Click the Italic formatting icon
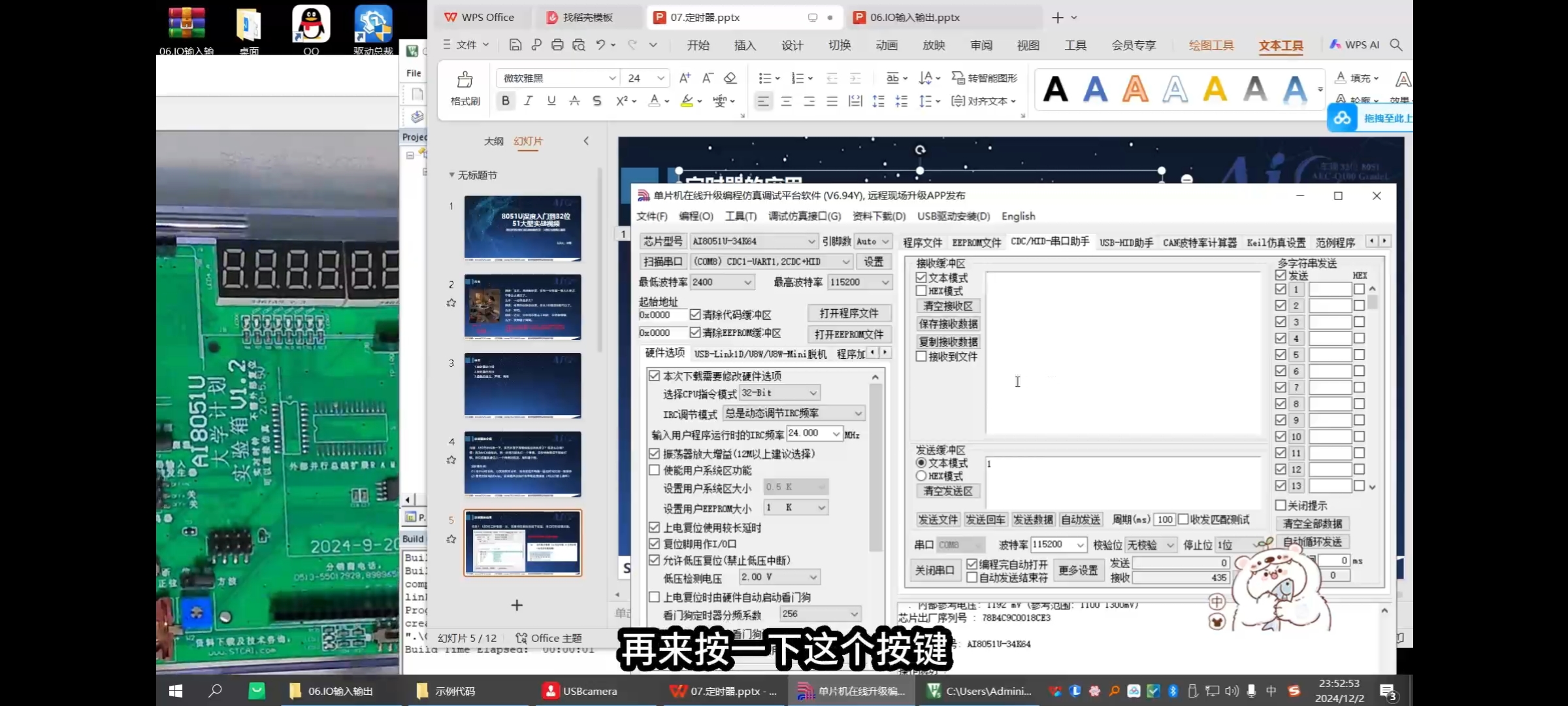This screenshot has height=706, width=1568. click(528, 101)
